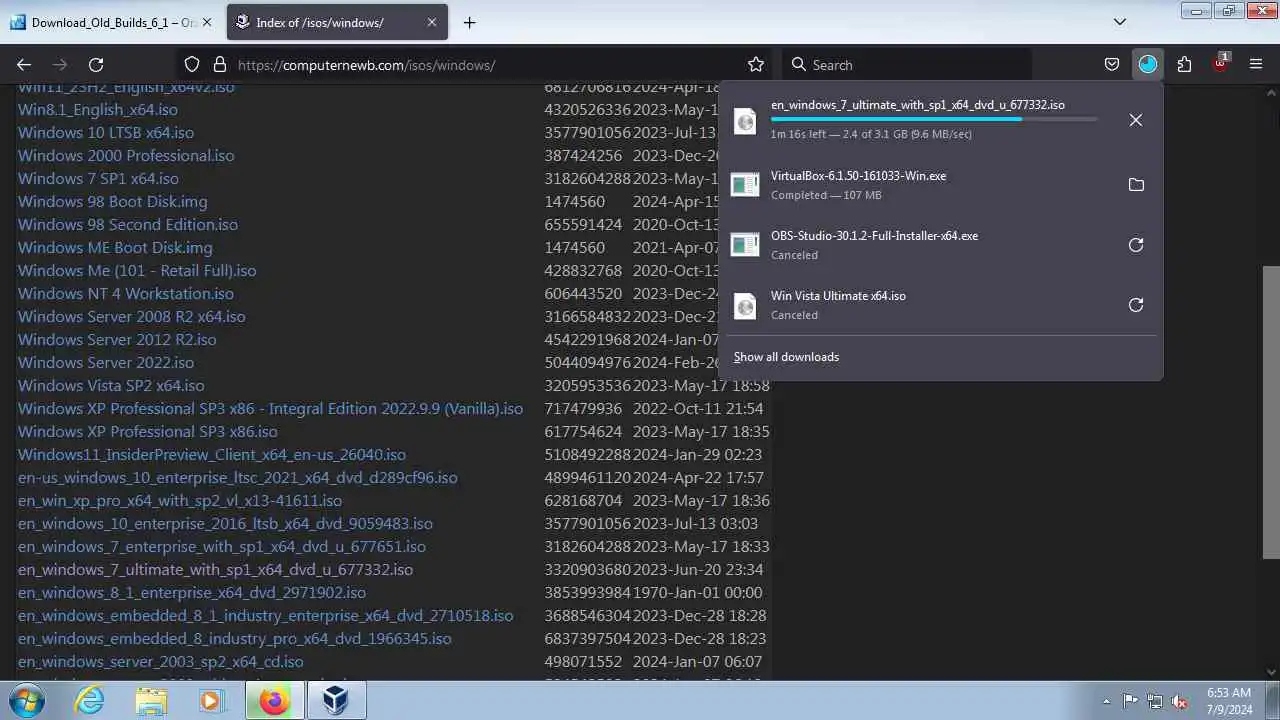Open the en_windows_server_2003_sp2_x64_cd.iso link
This screenshot has width=1280, height=720.
[x=161, y=662]
